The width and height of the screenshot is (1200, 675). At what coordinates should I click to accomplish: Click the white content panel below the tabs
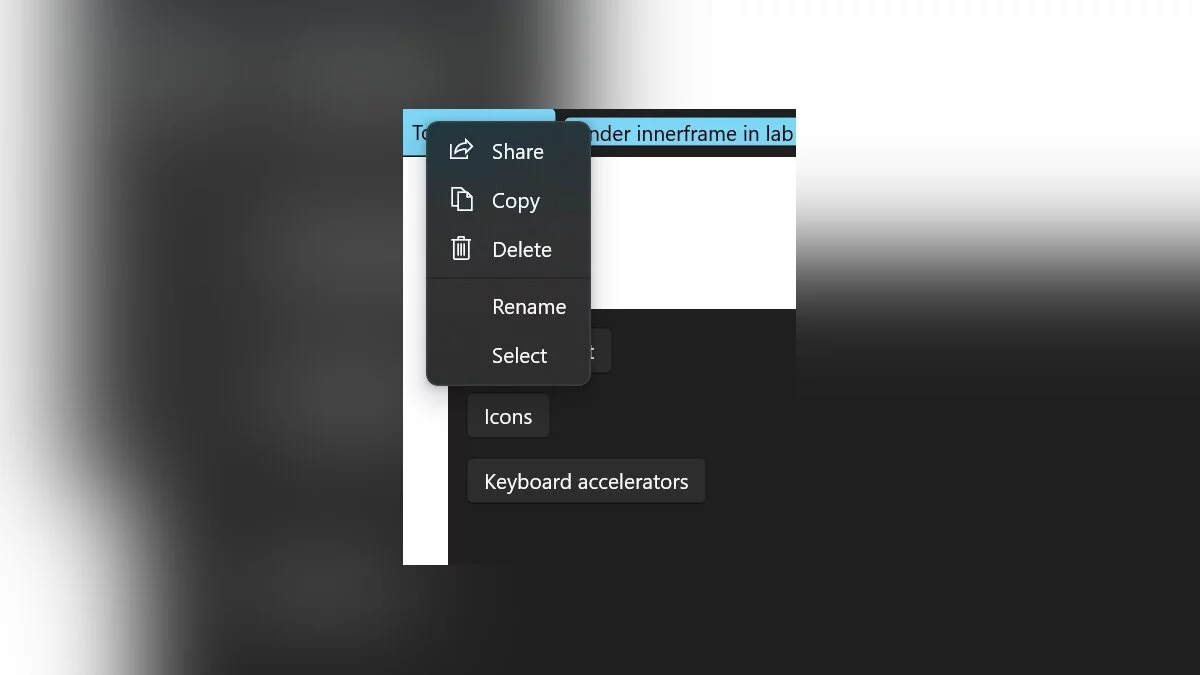693,232
